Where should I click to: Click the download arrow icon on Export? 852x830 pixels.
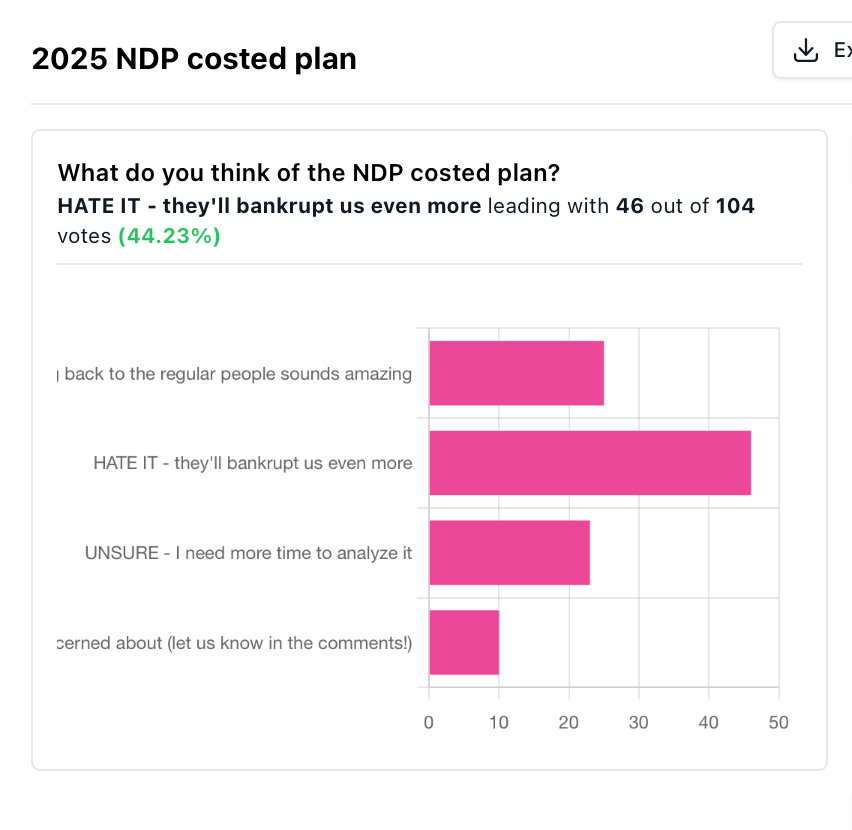[x=806, y=51]
